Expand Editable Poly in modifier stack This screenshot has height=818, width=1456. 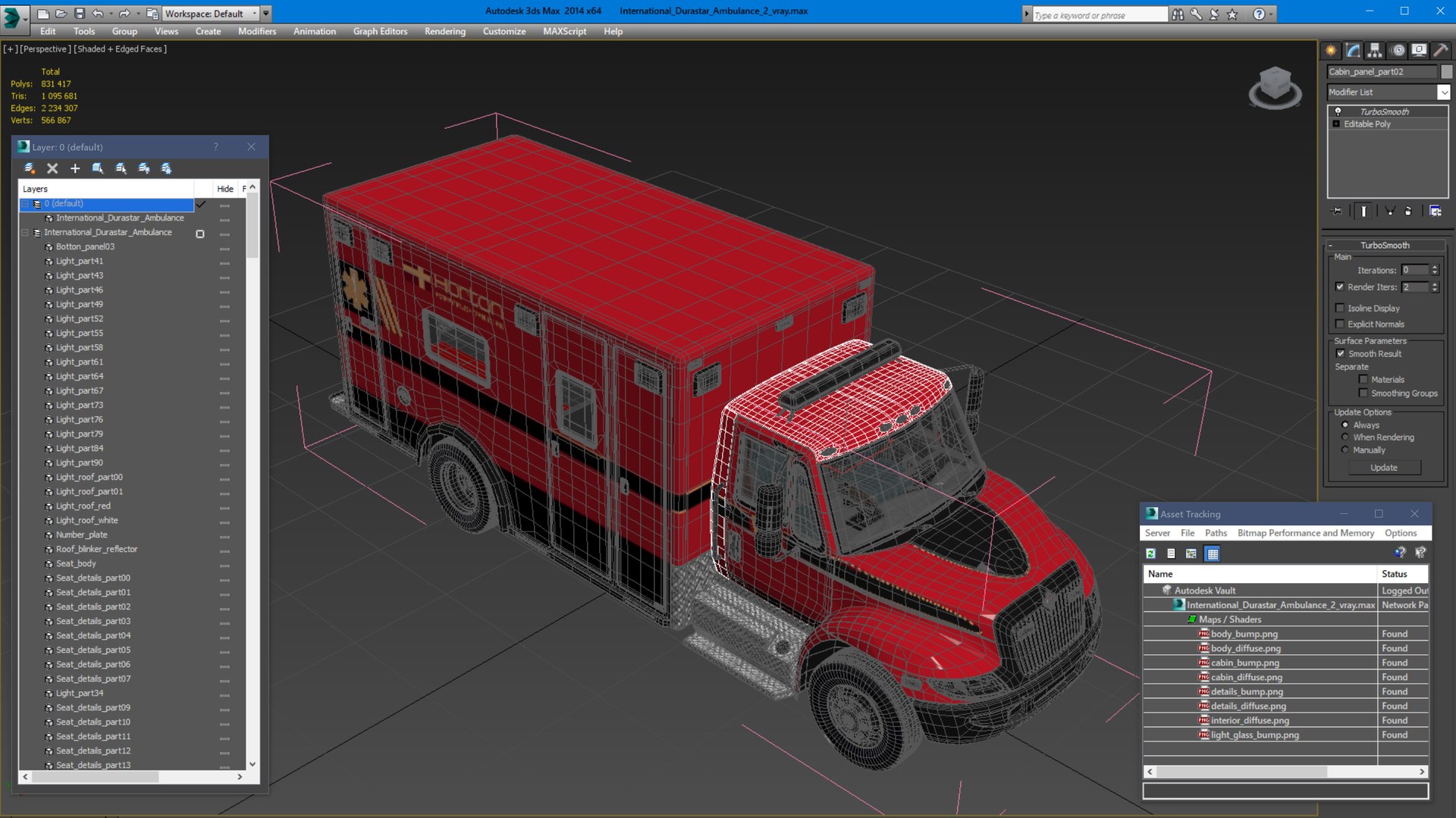click(x=1336, y=124)
